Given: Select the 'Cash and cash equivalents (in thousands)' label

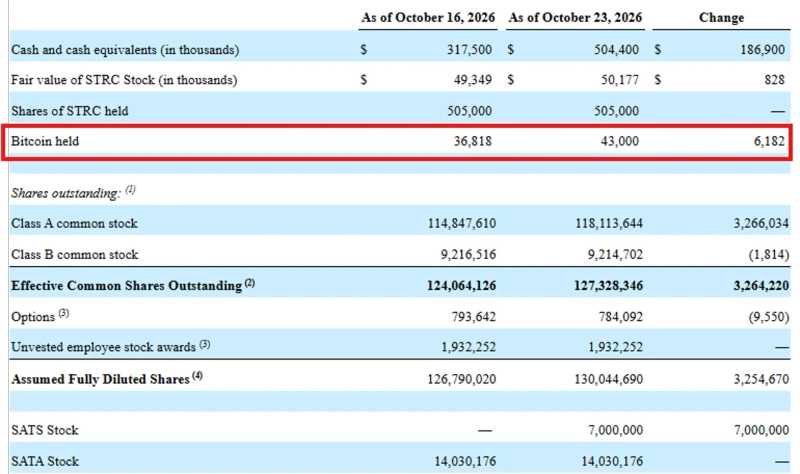Looking at the screenshot, I should tap(125, 50).
